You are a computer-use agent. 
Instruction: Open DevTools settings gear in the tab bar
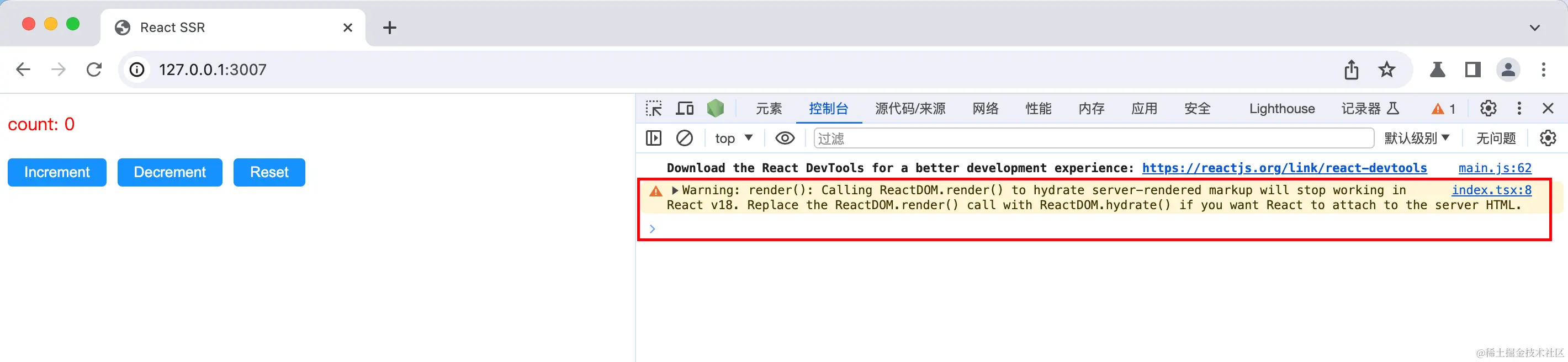pyautogui.click(x=1488, y=108)
